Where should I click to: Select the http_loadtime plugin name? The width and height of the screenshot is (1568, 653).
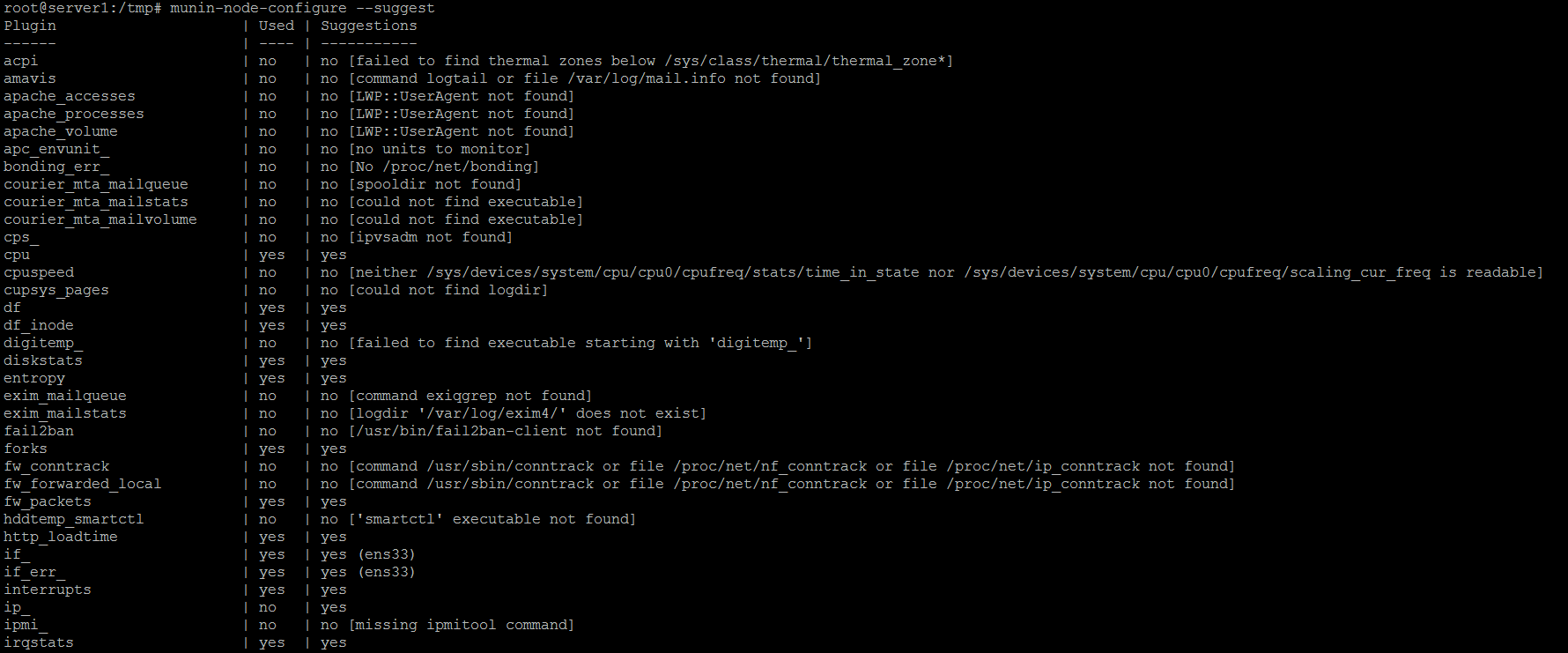pos(61,537)
